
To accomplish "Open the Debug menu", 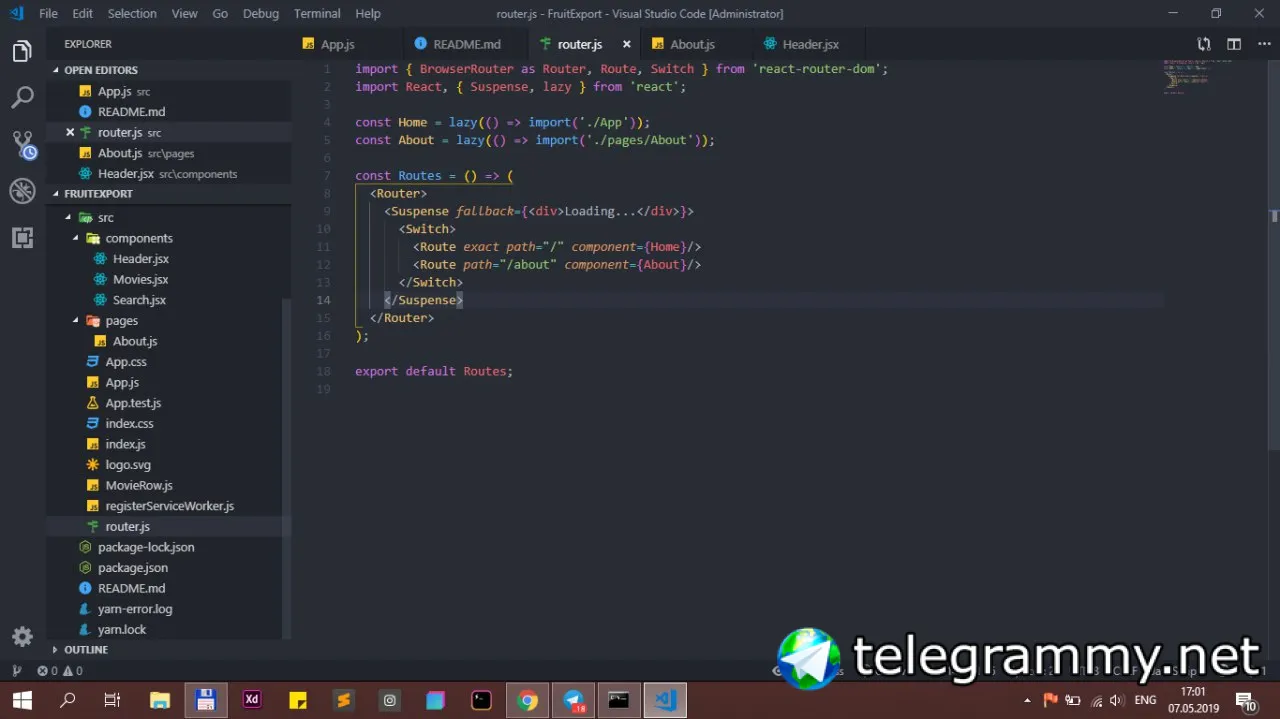I will point(261,13).
